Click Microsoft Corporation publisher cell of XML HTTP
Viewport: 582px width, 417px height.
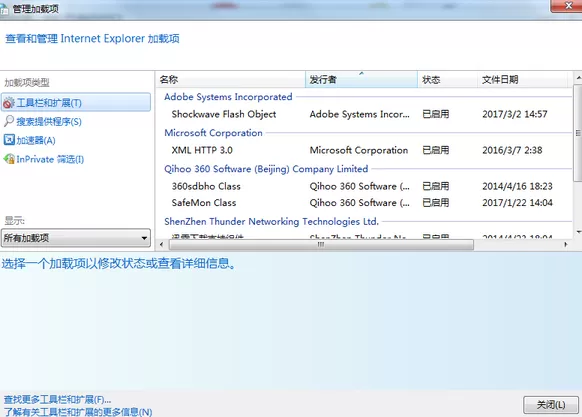[x=359, y=150]
